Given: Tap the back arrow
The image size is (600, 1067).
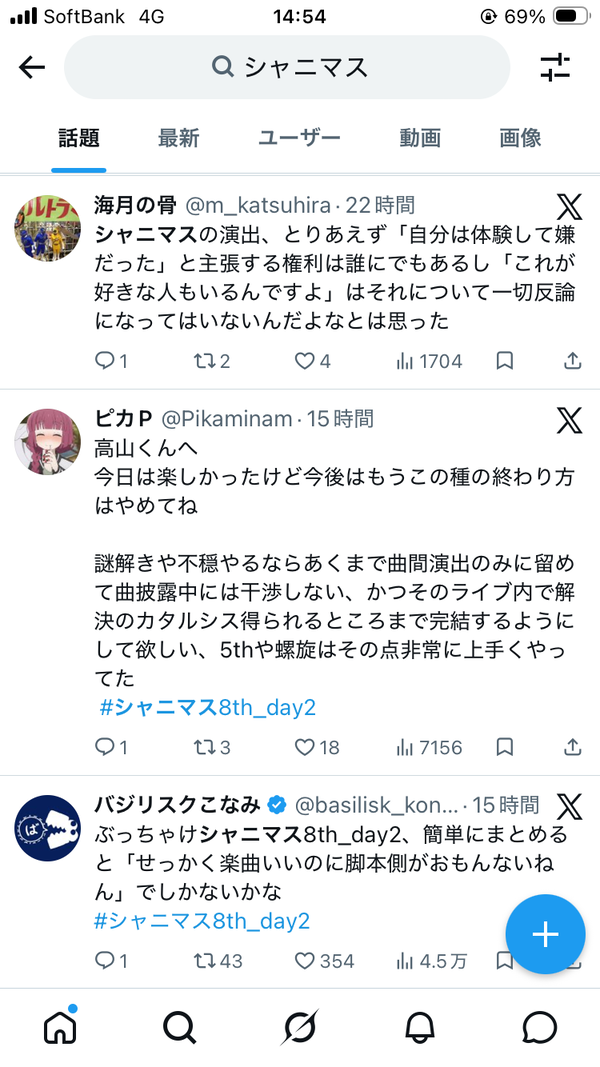Looking at the screenshot, I should click(x=31, y=67).
